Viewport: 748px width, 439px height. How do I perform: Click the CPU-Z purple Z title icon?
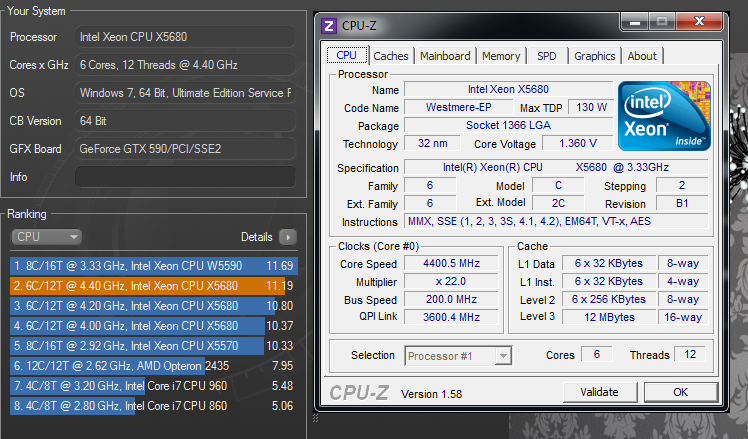point(329,26)
